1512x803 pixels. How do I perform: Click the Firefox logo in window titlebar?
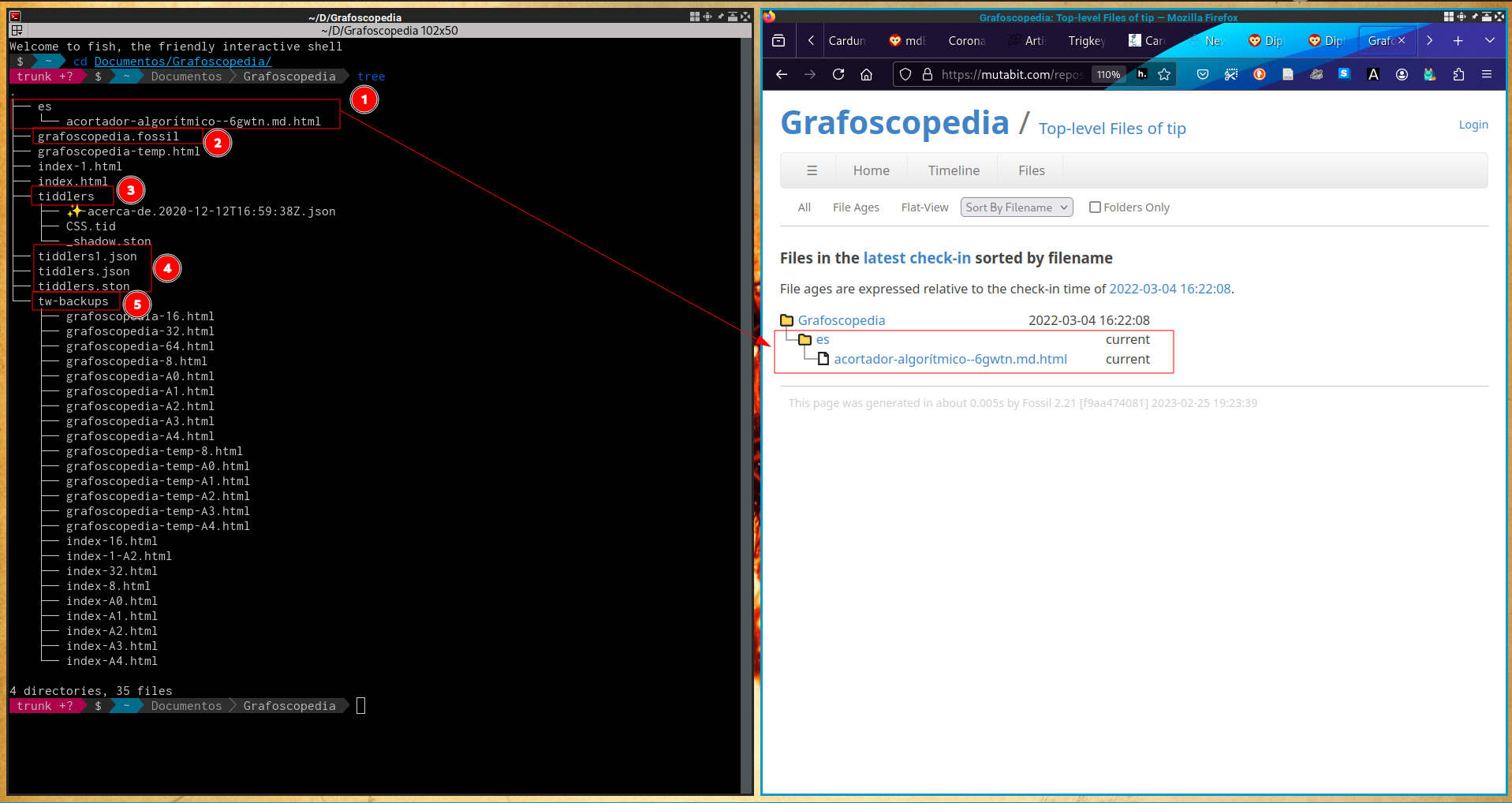770,17
